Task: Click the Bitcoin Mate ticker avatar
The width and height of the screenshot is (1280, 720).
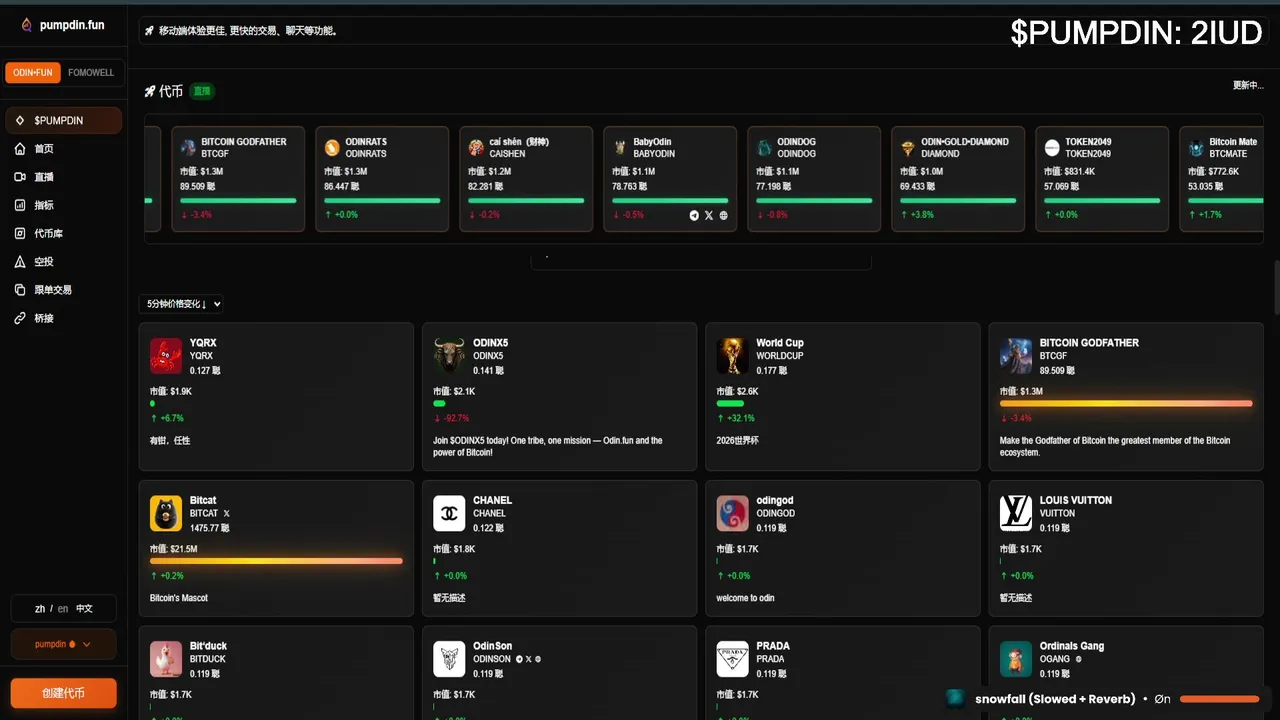Action: (x=1196, y=148)
